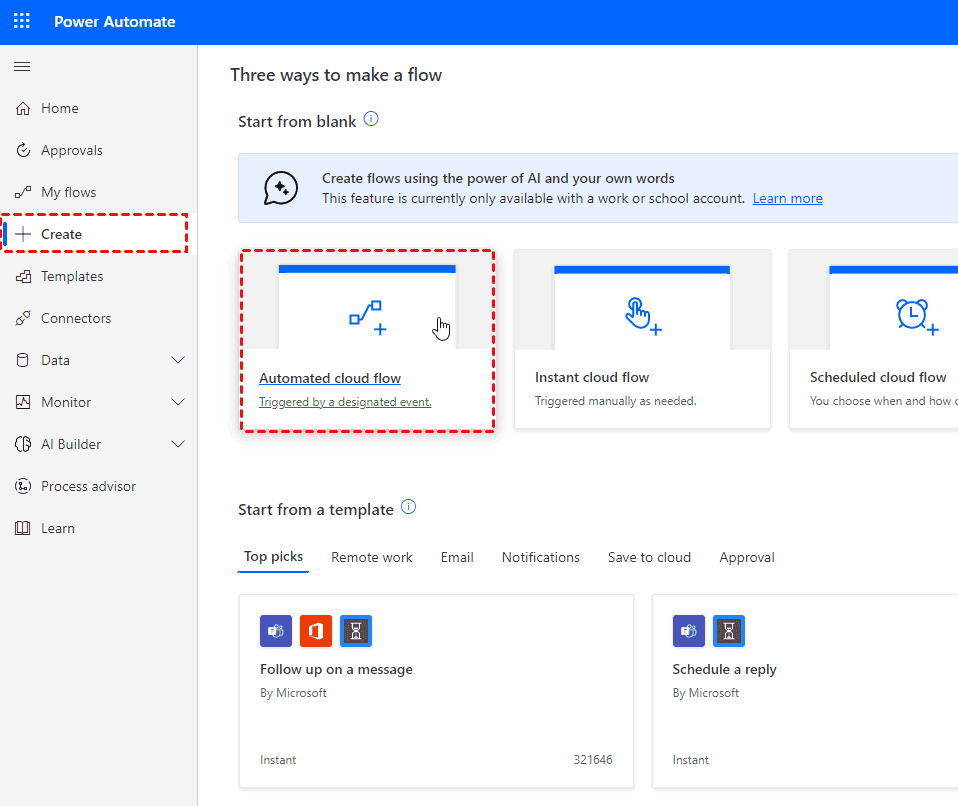Click the Process advisor icon
This screenshot has width=958, height=806.
click(22, 486)
